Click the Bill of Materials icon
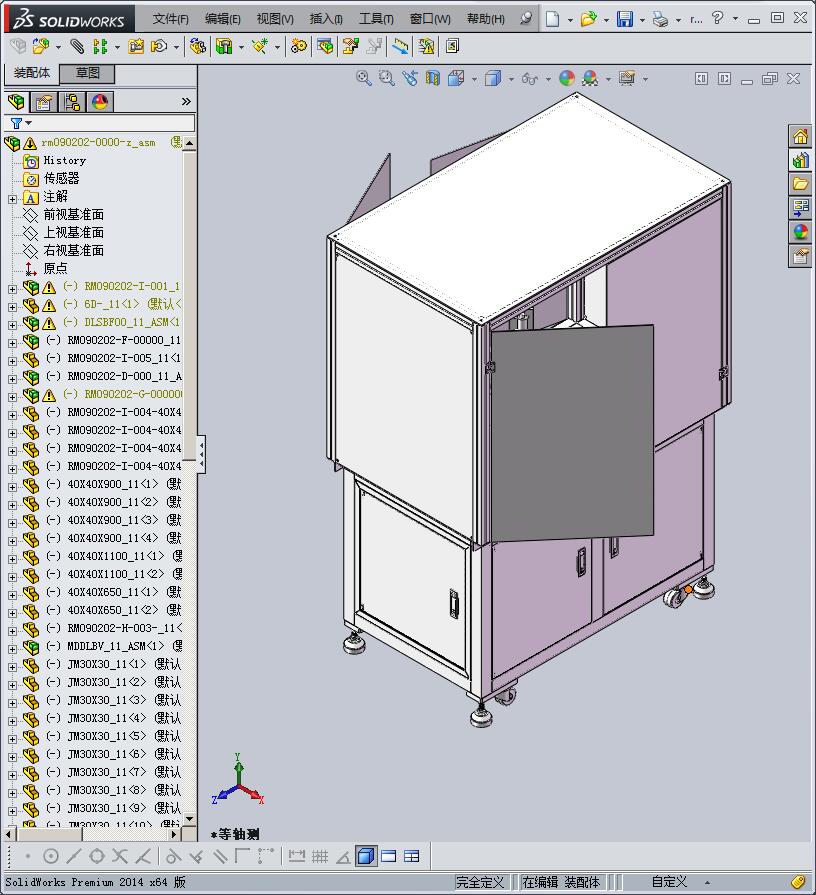 click(x=325, y=46)
